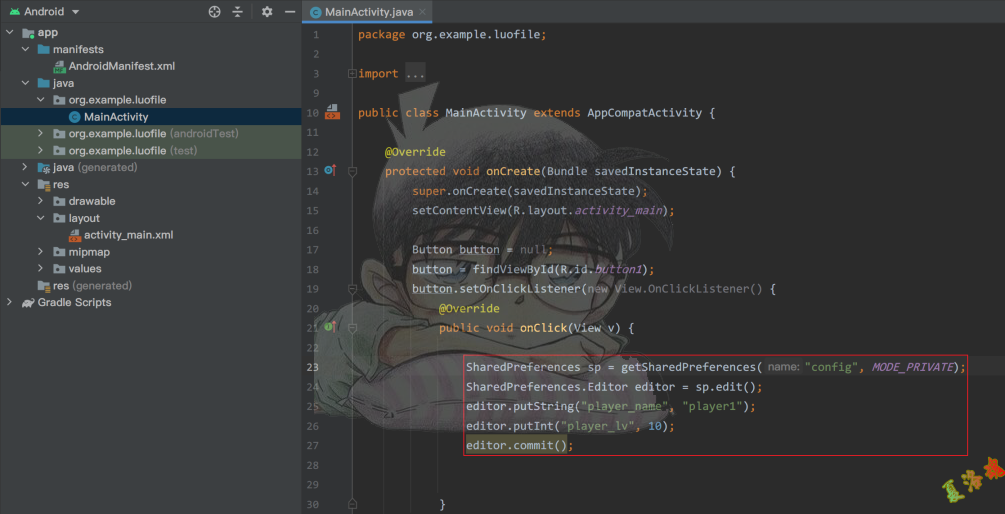The image size is (1005, 514).
Task: Expand the Gradle Scripts node
Action: pos(10,302)
